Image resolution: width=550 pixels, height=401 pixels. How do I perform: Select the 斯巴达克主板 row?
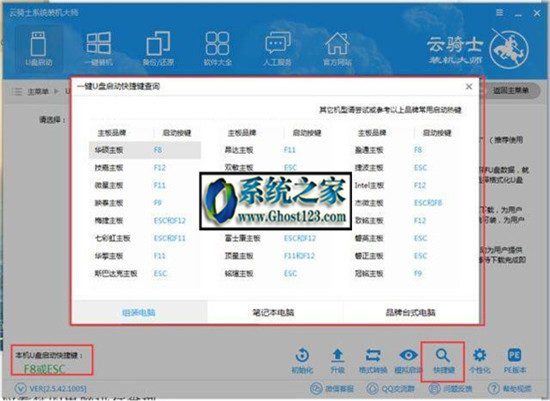pyautogui.click(x=145, y=273)
